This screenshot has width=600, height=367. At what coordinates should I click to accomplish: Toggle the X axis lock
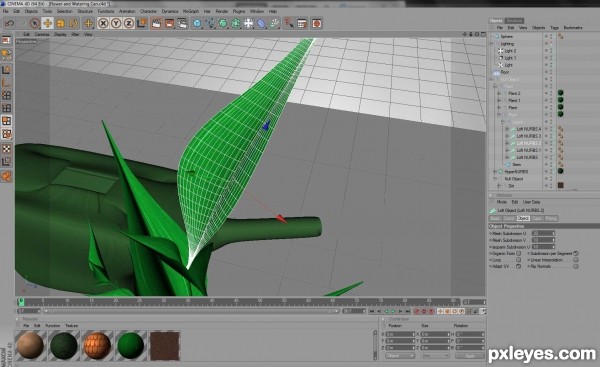[x=103, y=23]
